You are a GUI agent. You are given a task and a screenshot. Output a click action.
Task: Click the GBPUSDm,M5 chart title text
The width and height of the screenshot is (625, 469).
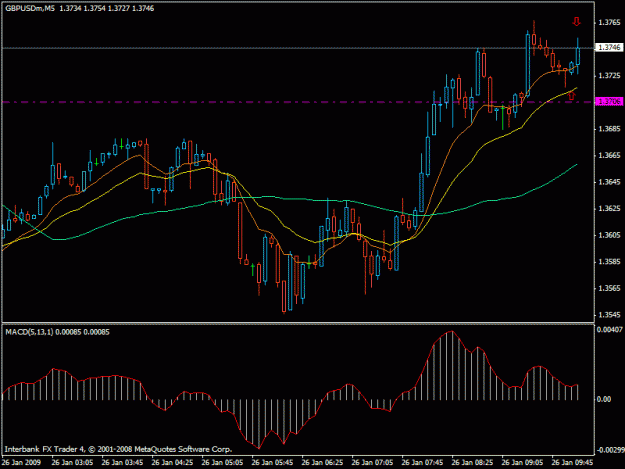coord(30,8)
